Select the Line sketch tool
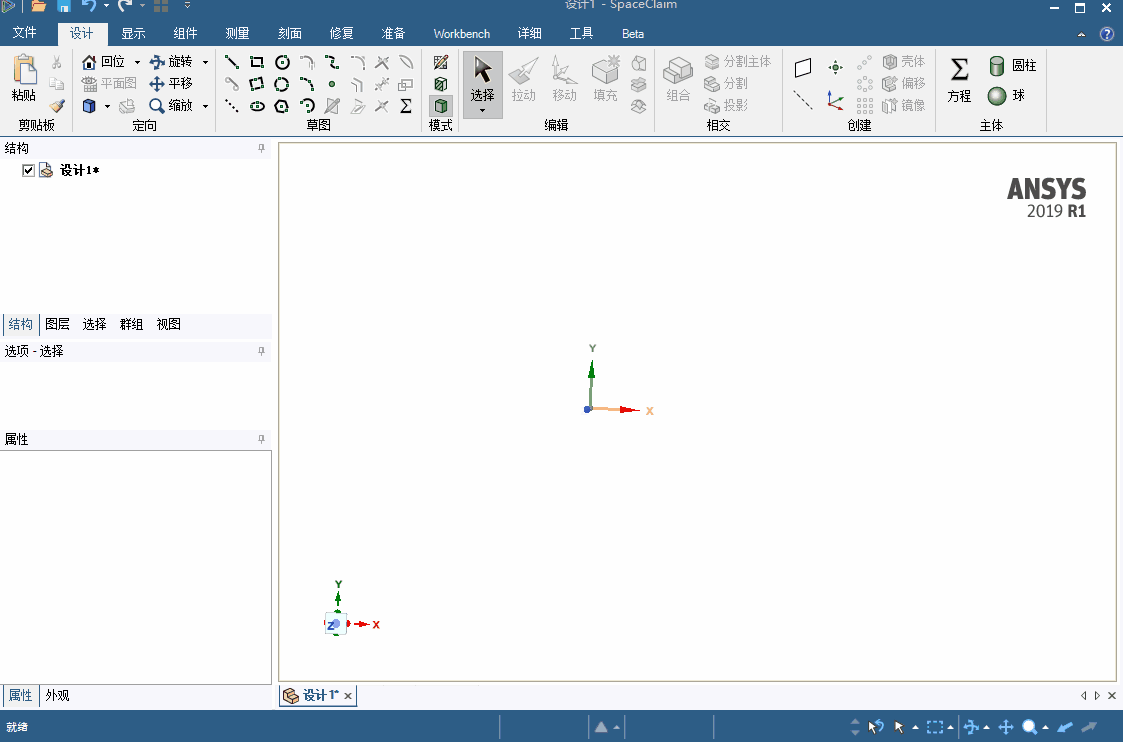This screenshot has height=742, width=1123. (231, 62)
